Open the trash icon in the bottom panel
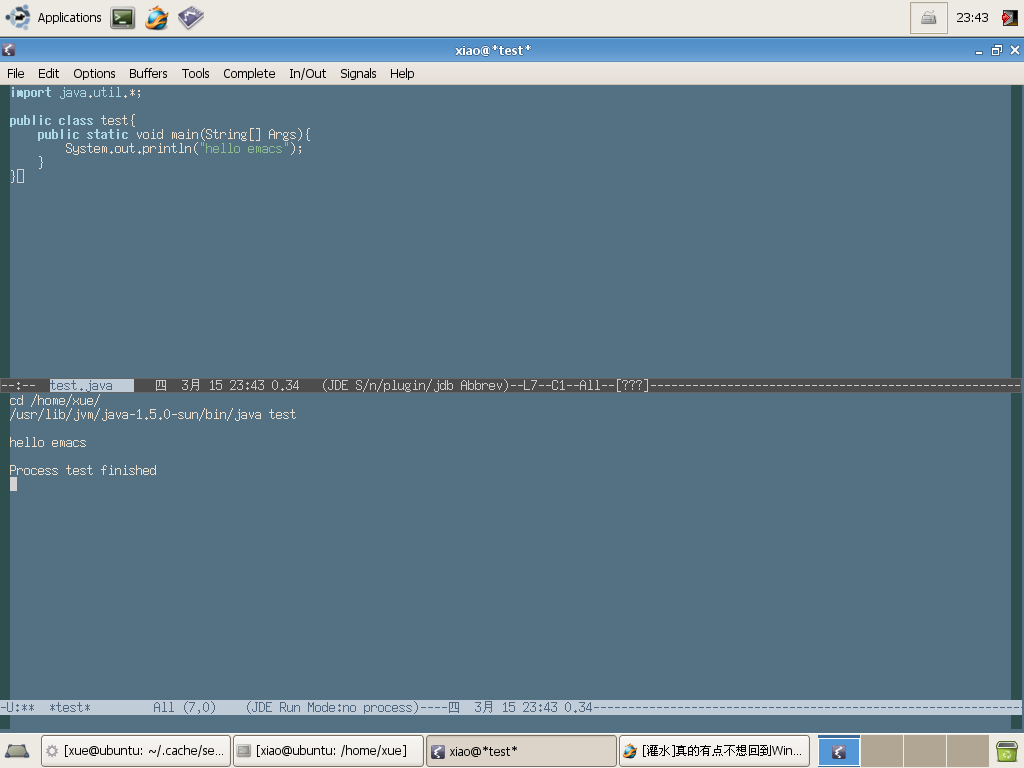The image size is (1024, 768). point(1006,751)
